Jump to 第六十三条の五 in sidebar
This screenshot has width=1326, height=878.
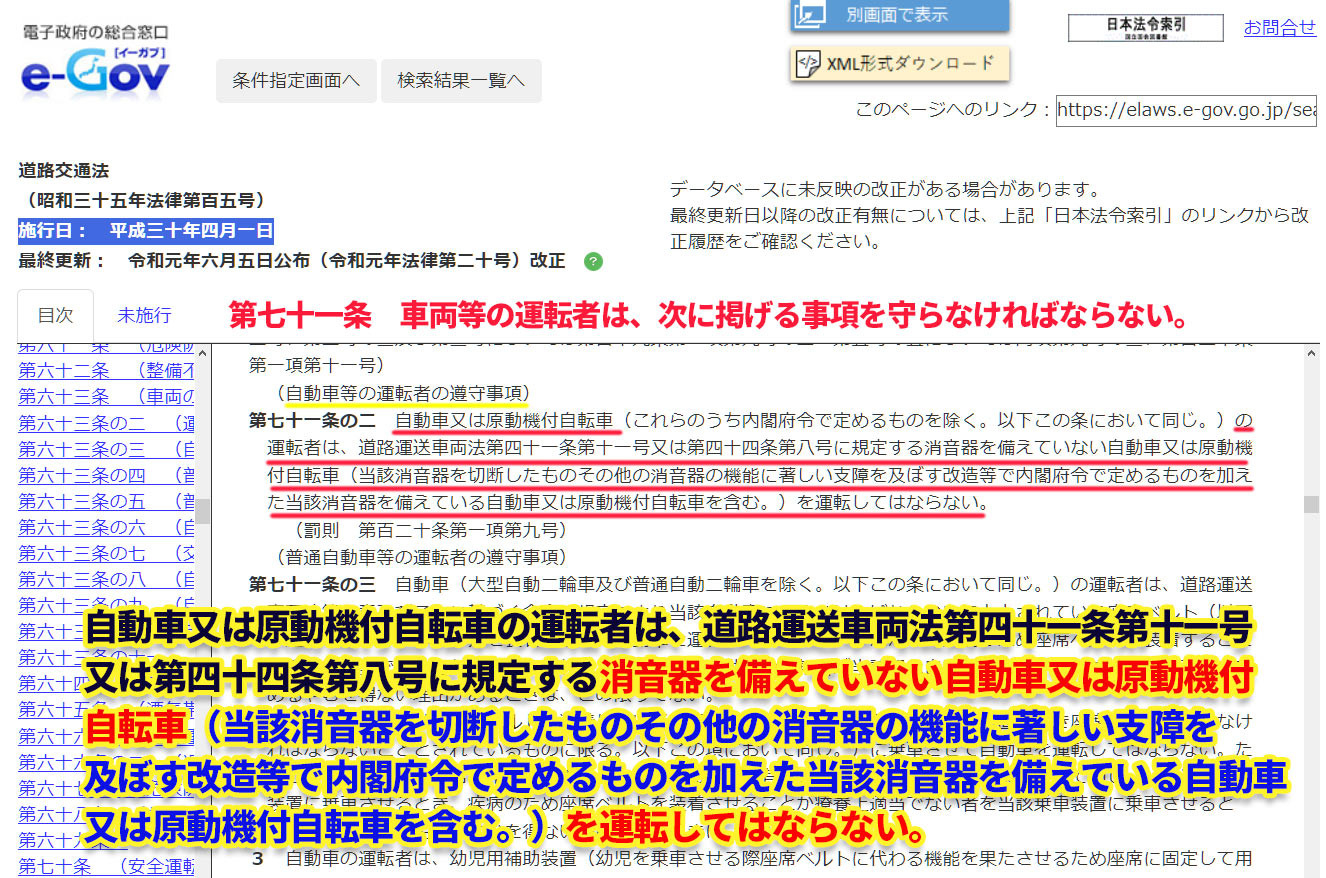(106, 500)
